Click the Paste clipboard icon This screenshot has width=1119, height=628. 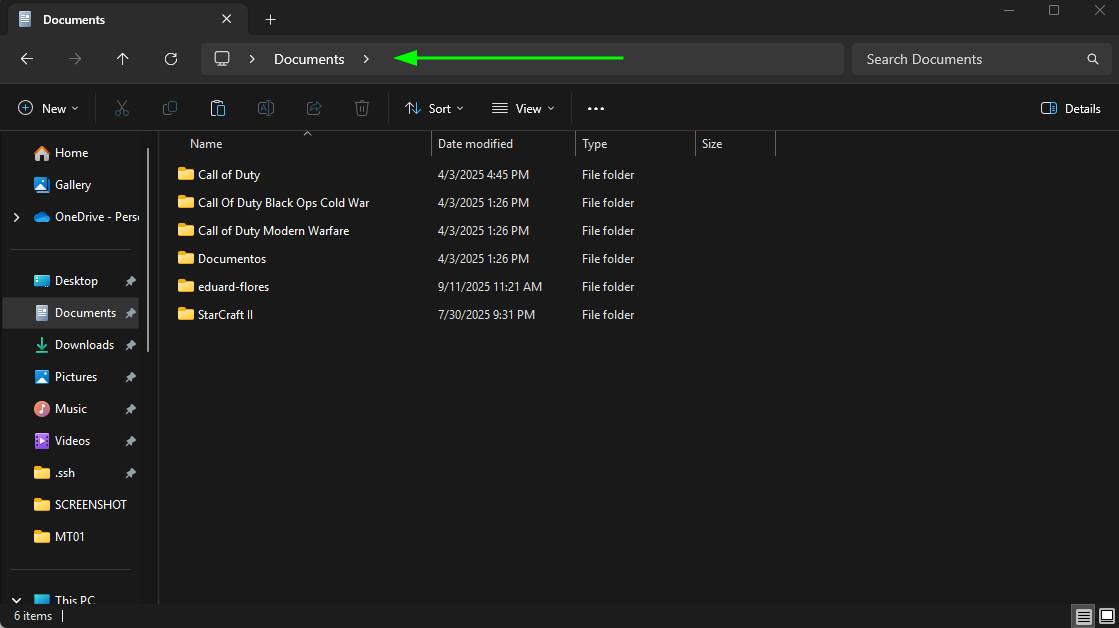(218, 108)
